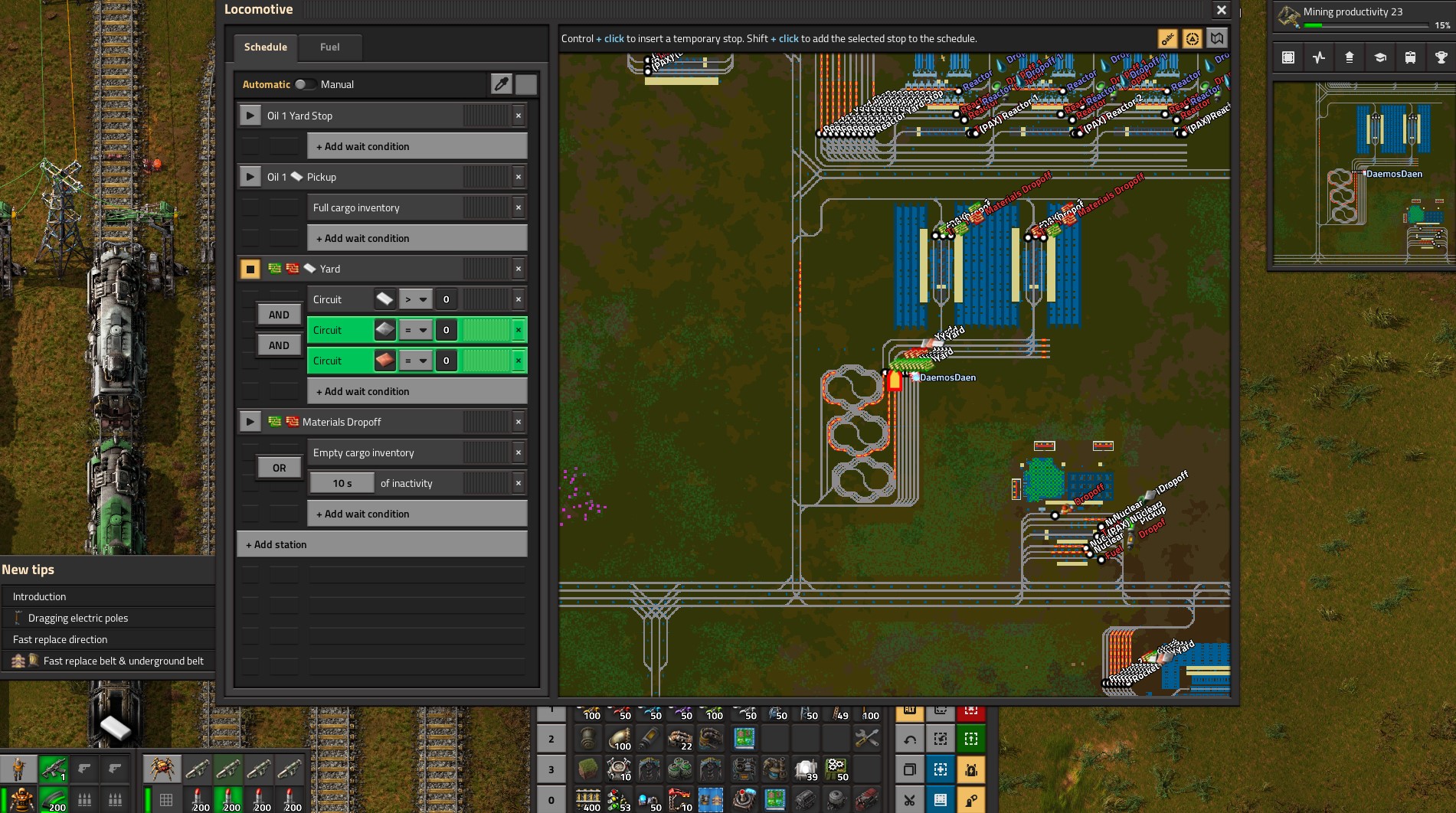Toggle the second AND comparison operator
The image size is (1456, 813).
pyautogui.click(x=279, y=345)
